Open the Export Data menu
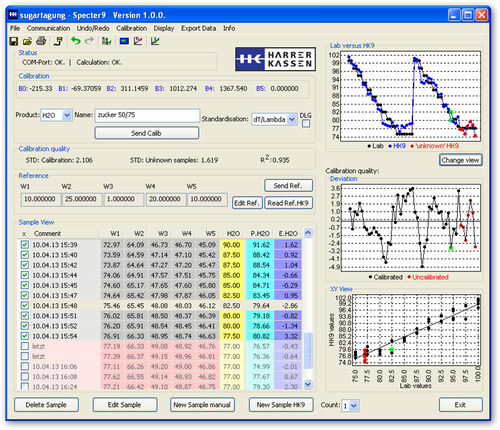Viewport: 500px width, 430px height. pyautogui.click(x=199, y=28)
